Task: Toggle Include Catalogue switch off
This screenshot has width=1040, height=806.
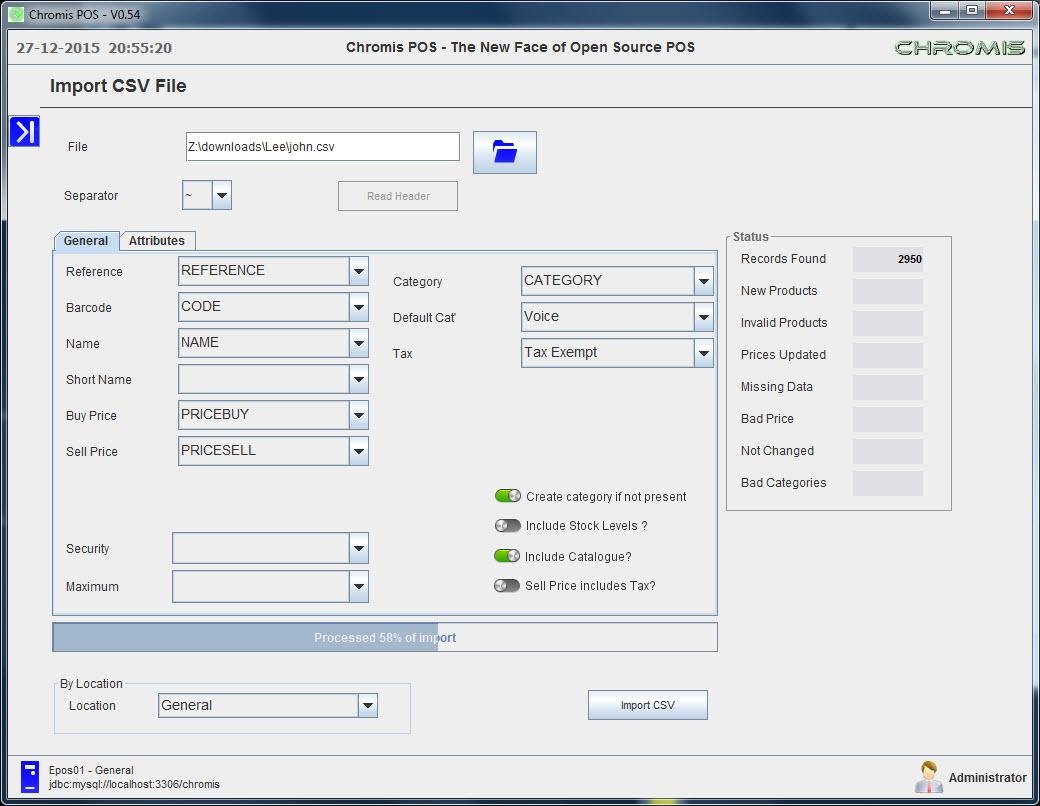Action: tap(507, 556)
